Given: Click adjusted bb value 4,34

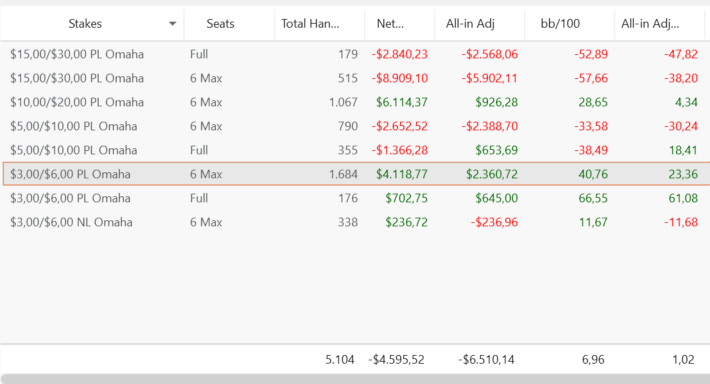Looking at the screenshot, I should (686, 102).
